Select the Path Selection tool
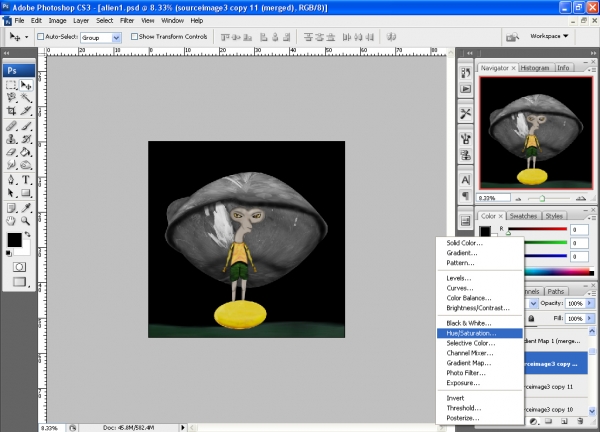This screenshot has height=432, width=600. point(11,193)
